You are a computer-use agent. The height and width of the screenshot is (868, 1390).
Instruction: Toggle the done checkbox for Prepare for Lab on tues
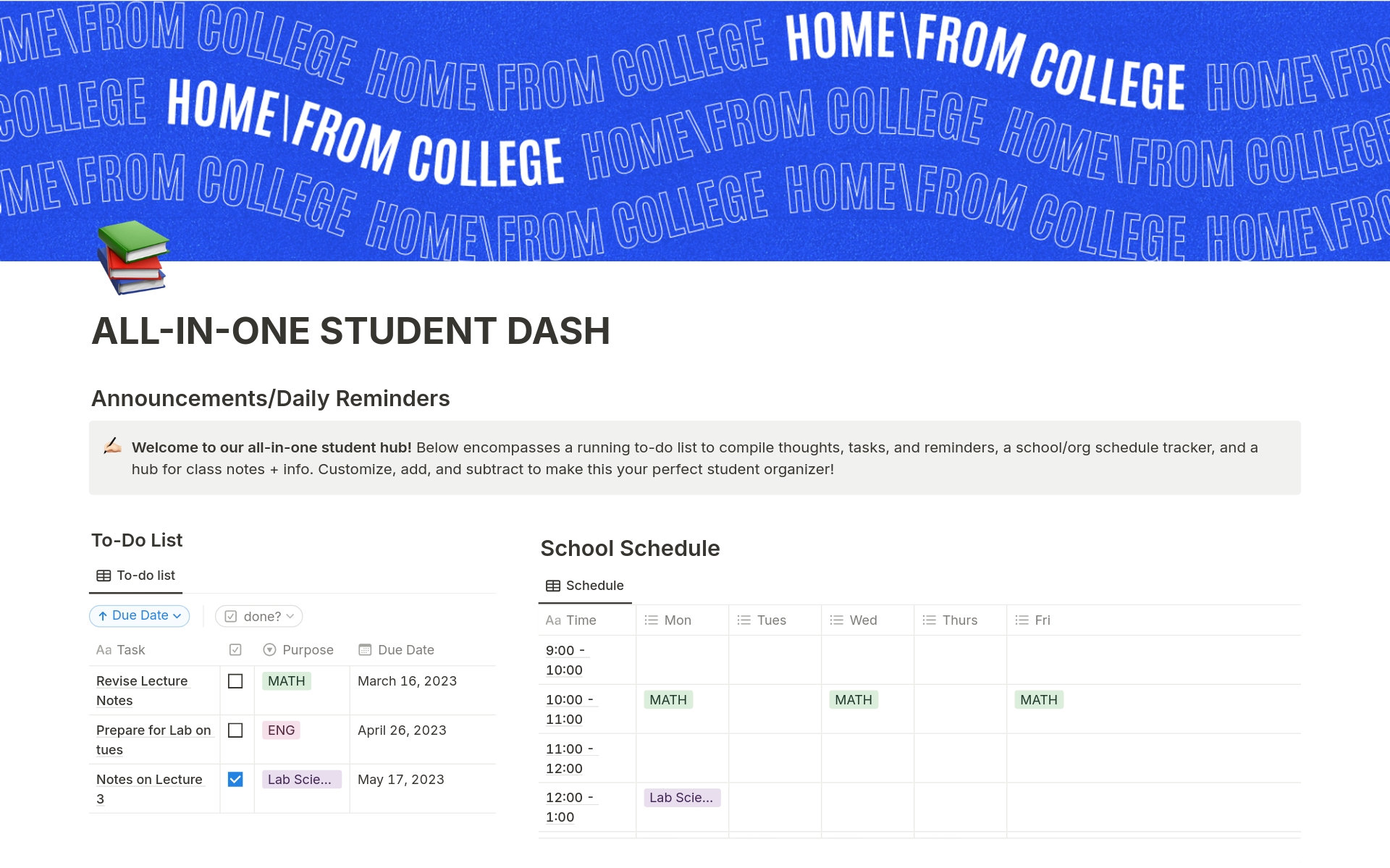pos(234,729)
